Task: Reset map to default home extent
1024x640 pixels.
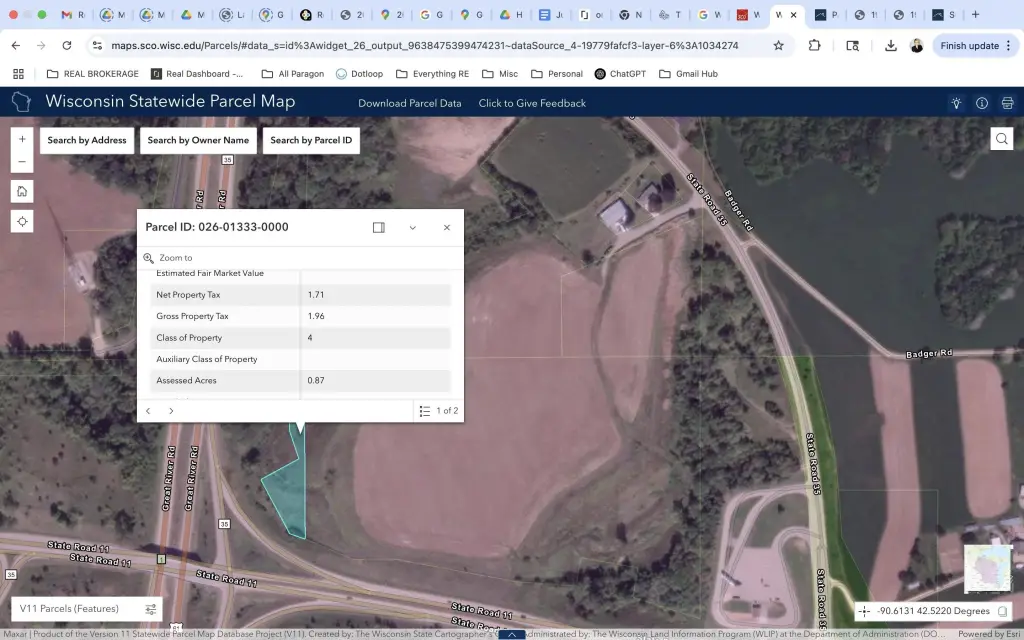Action: pos(22,191)
